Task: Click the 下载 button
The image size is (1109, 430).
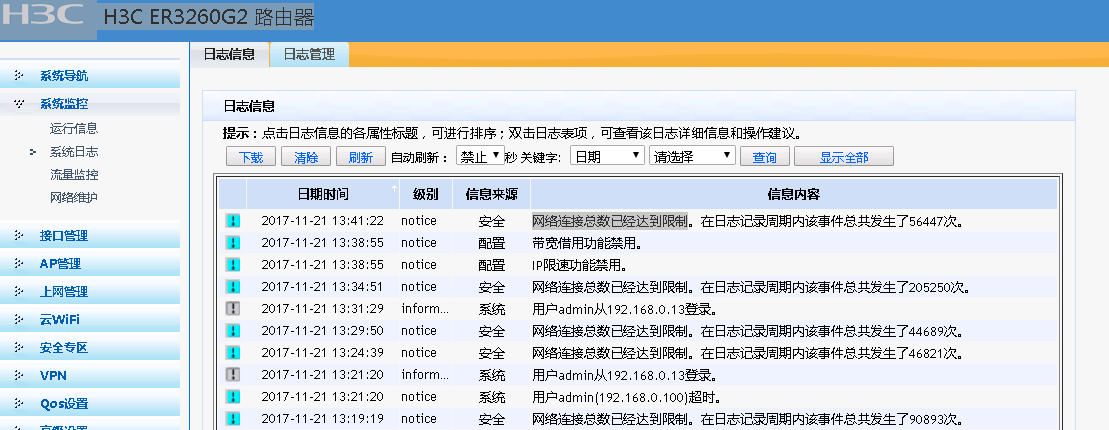Action: point(251,156)
